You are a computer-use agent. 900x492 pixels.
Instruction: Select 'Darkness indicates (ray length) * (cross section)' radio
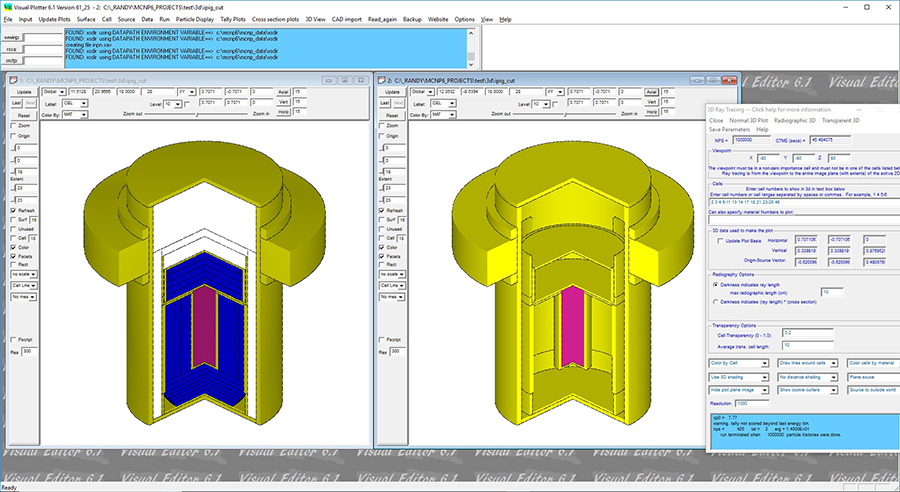[715, 302]
